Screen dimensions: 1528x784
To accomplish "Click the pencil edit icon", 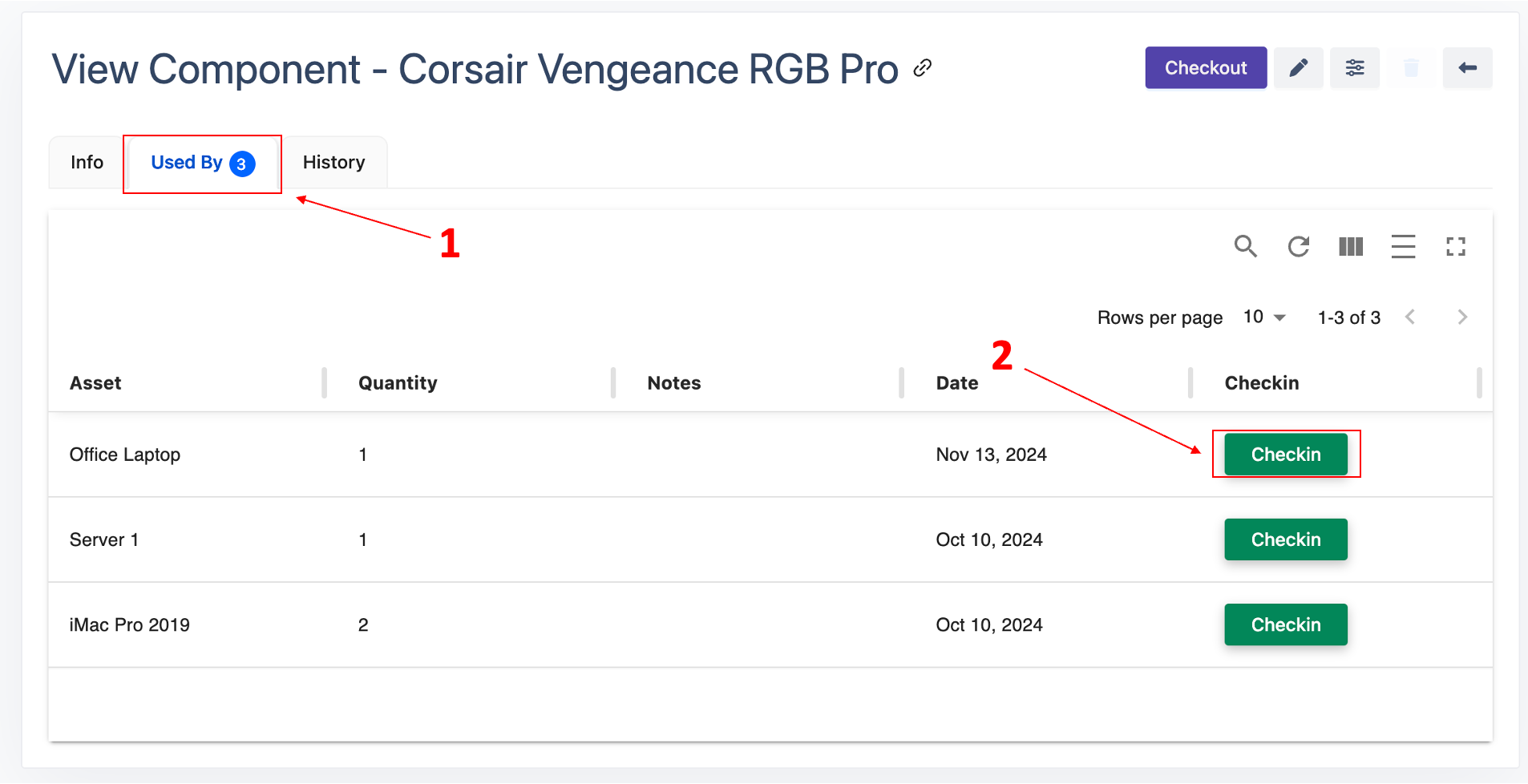I will tap(1298, 68).
